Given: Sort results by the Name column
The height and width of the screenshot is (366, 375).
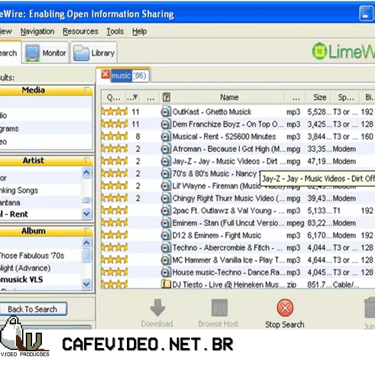Looking at the screenshot, I should (x=229, y=97).
